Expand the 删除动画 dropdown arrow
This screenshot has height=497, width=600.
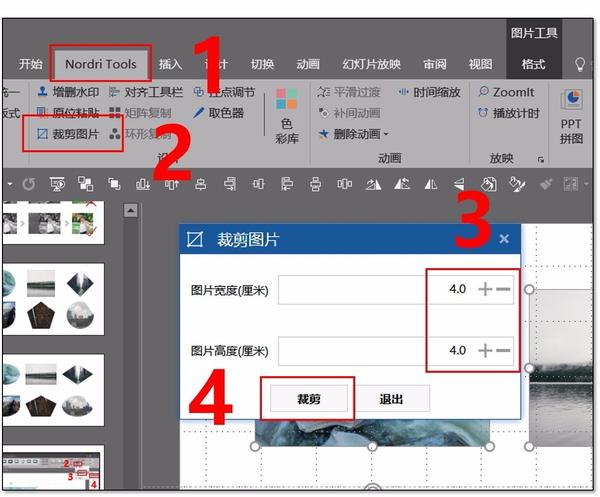[386, 134]
